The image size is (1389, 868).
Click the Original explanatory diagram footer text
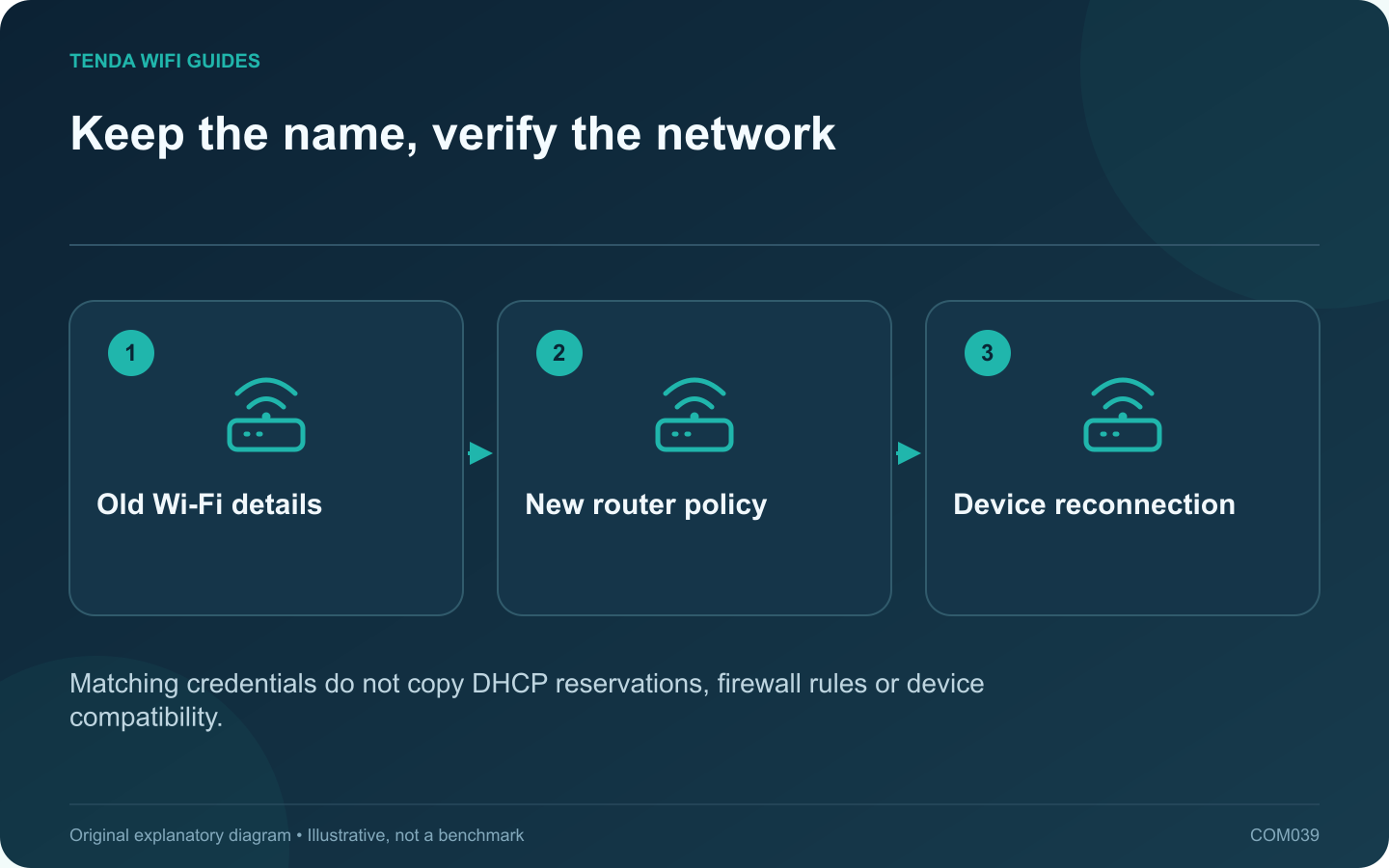pyautogui.click(x=296, y=835)
